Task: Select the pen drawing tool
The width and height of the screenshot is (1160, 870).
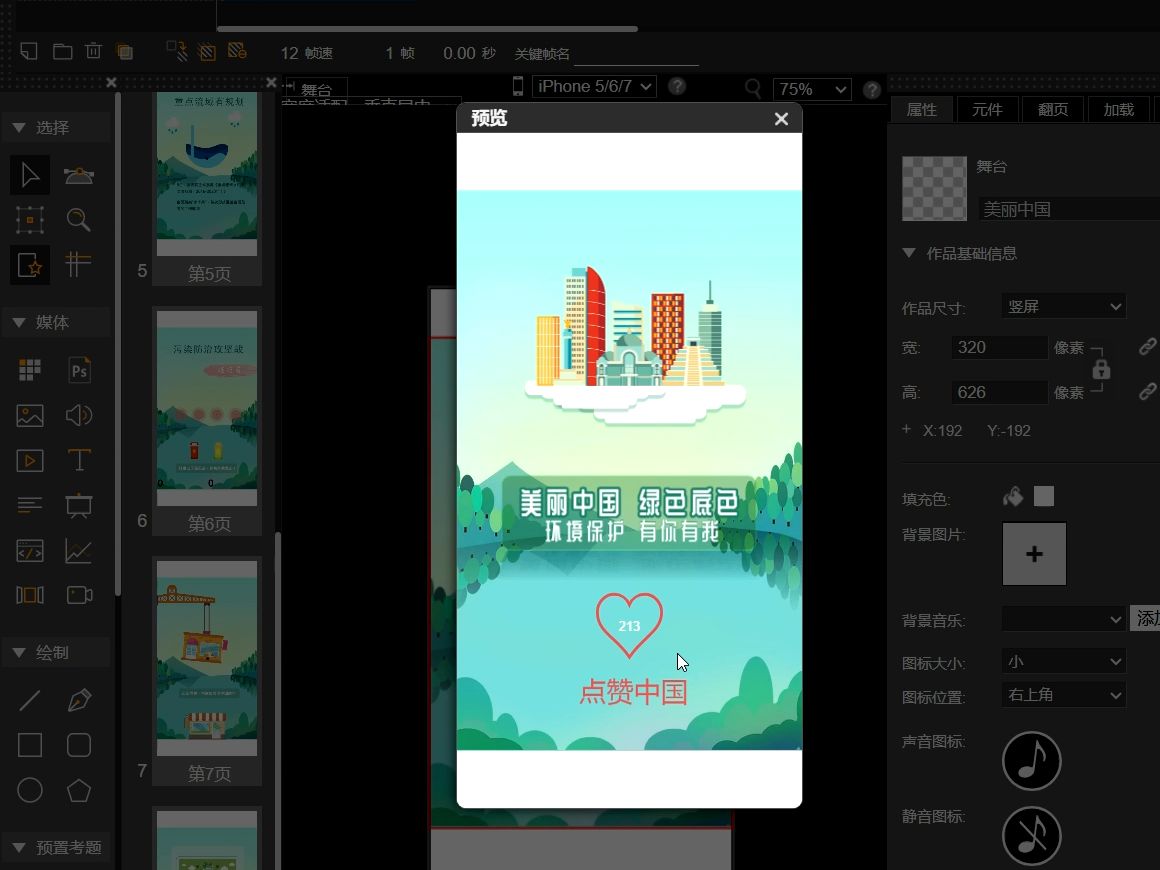Action: click(79, 699)
